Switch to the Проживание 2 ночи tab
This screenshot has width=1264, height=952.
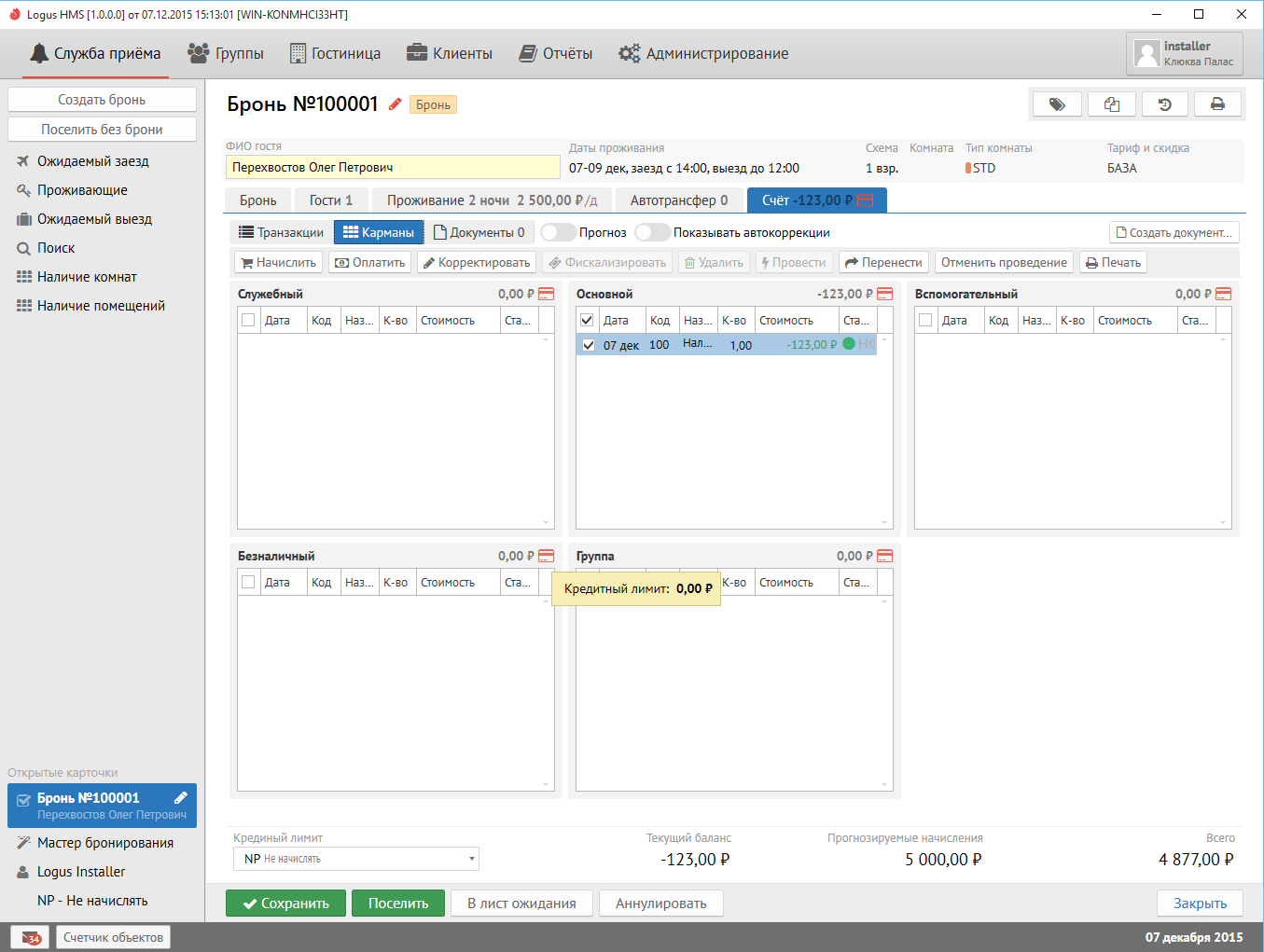[x=492, y=200]
